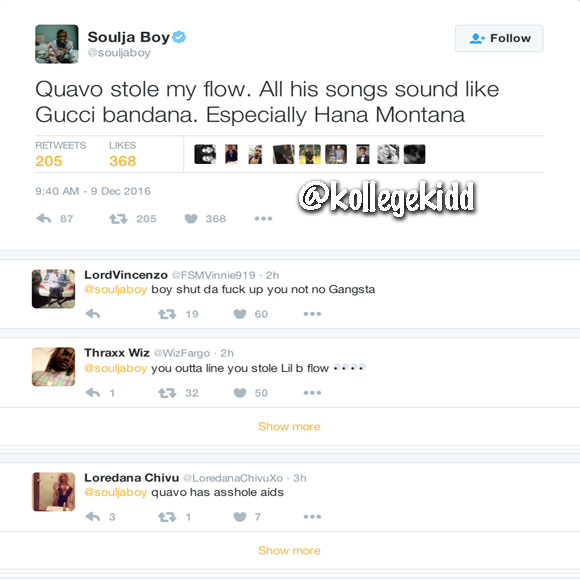Like Loredana Chivu's reply
Viewport: 580px width, 580px height.
240,517
